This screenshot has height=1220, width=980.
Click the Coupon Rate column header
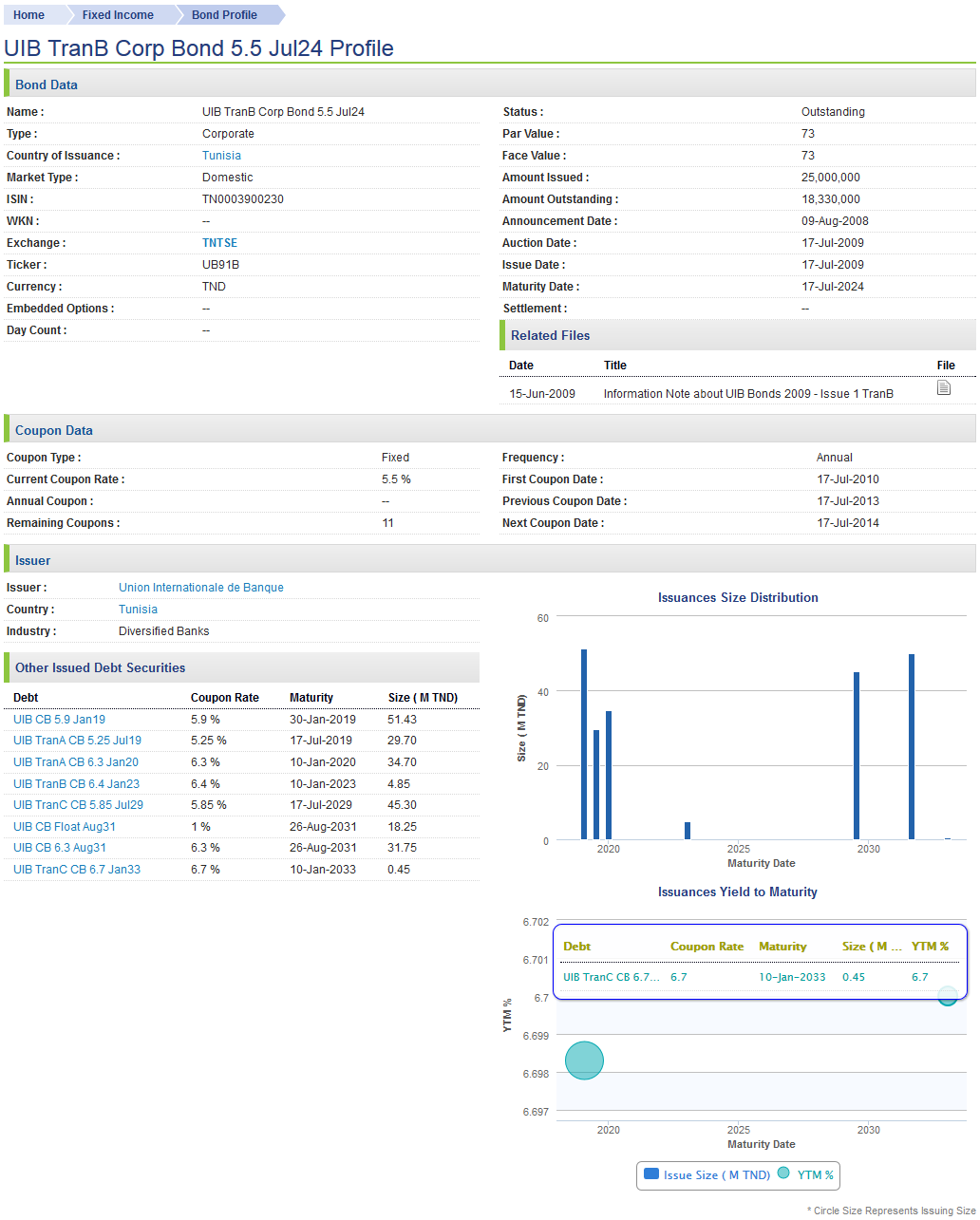(225, 698)
